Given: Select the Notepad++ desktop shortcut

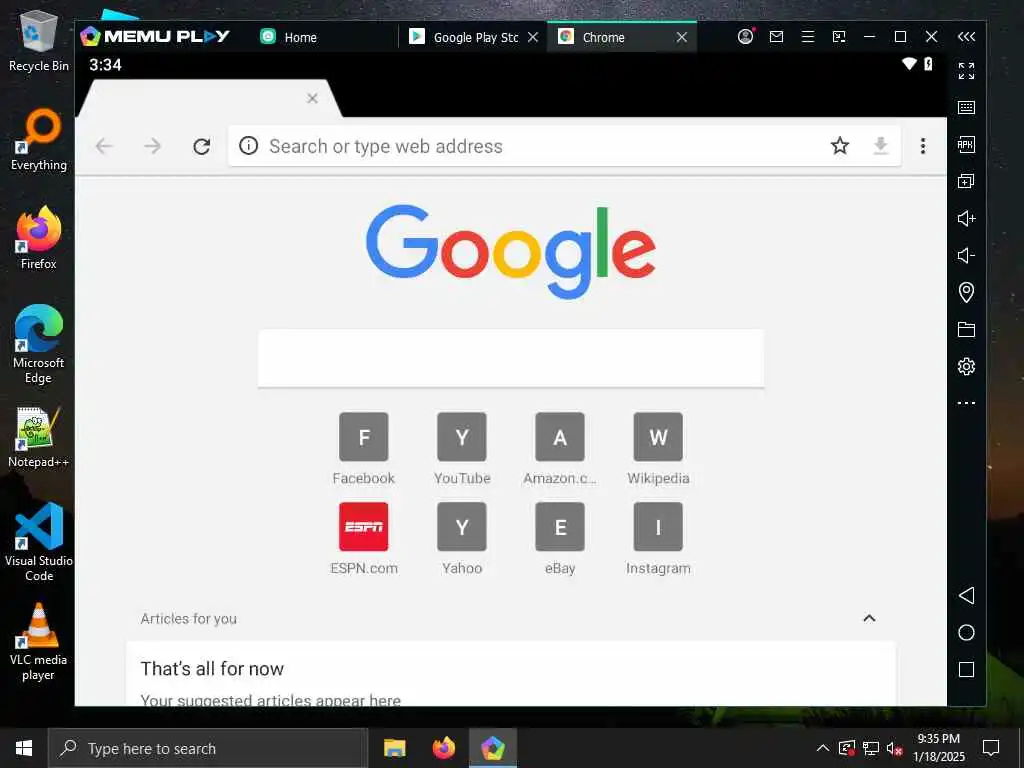Looking at the screenshot, I should click(39, 438).
